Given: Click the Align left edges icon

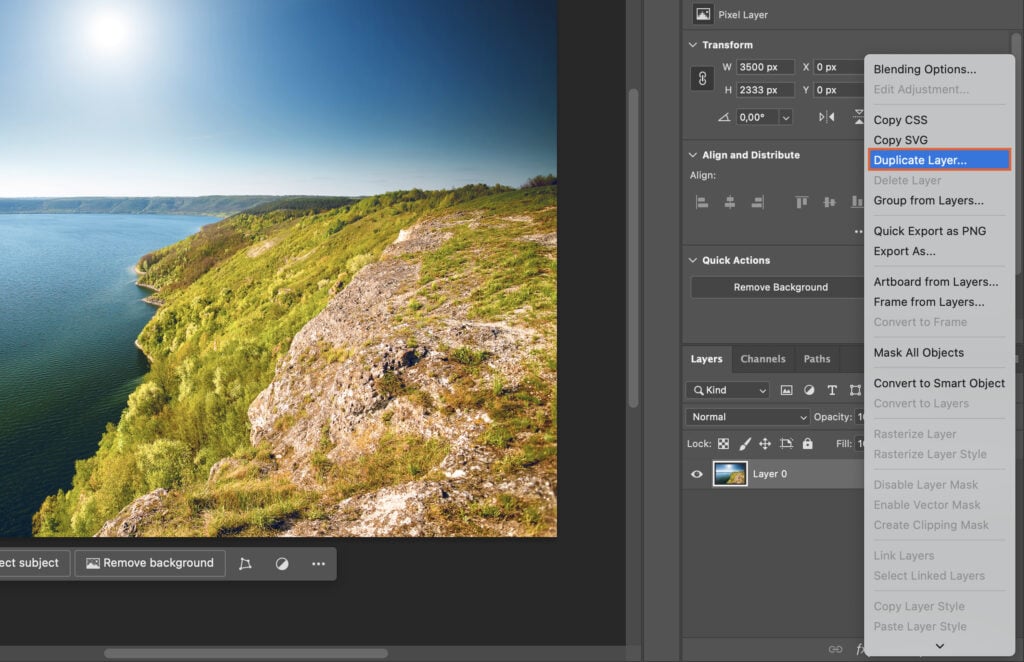Looking at the screenshot, I should tap(702, 202).
